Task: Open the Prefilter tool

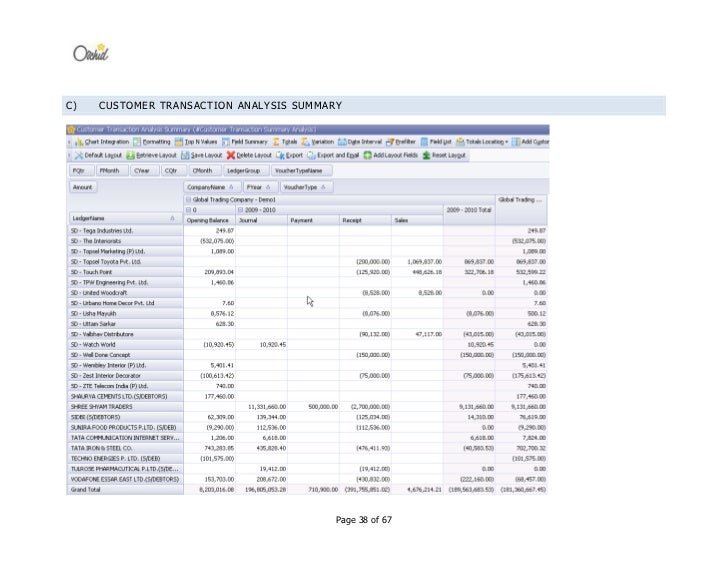Action: pos(401,142)
